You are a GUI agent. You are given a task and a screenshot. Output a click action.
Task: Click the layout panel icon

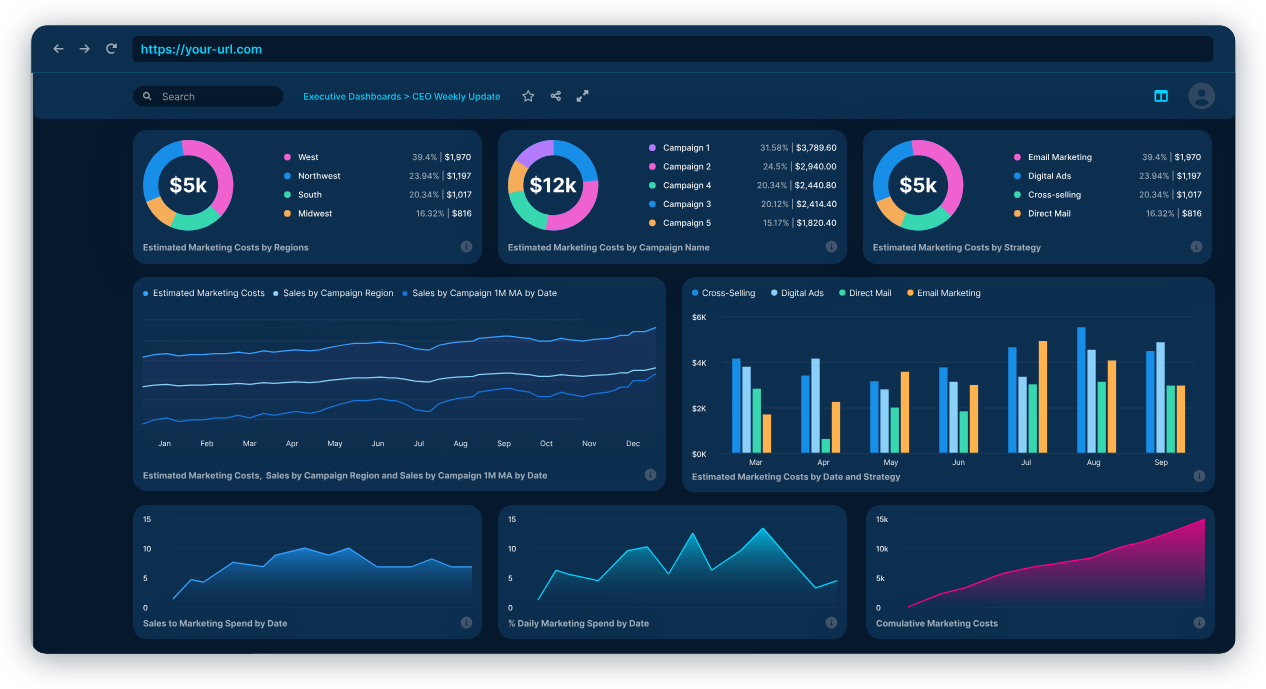tap(1161, 96)
